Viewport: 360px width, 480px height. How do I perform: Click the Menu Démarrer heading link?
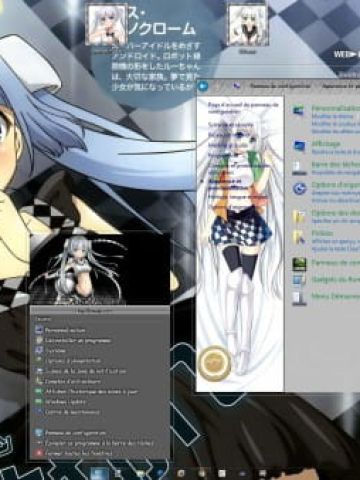336,296
